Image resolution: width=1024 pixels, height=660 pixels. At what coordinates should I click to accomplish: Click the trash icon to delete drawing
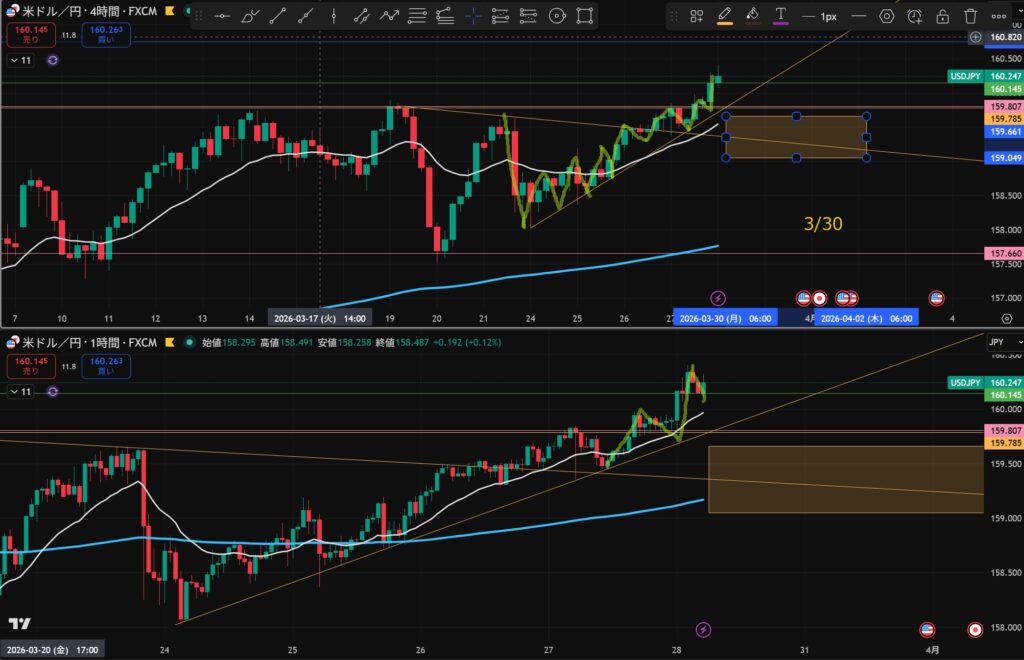[x=970, y=16]
